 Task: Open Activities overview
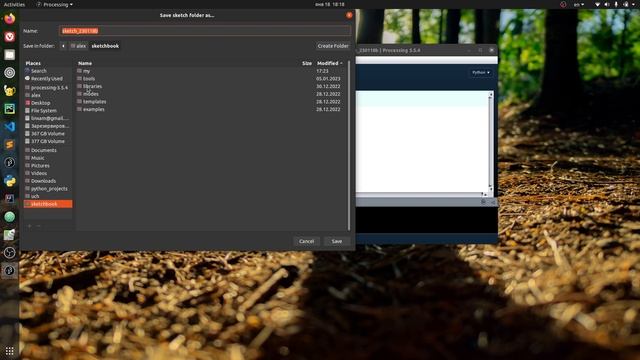[x=14, y=4]
